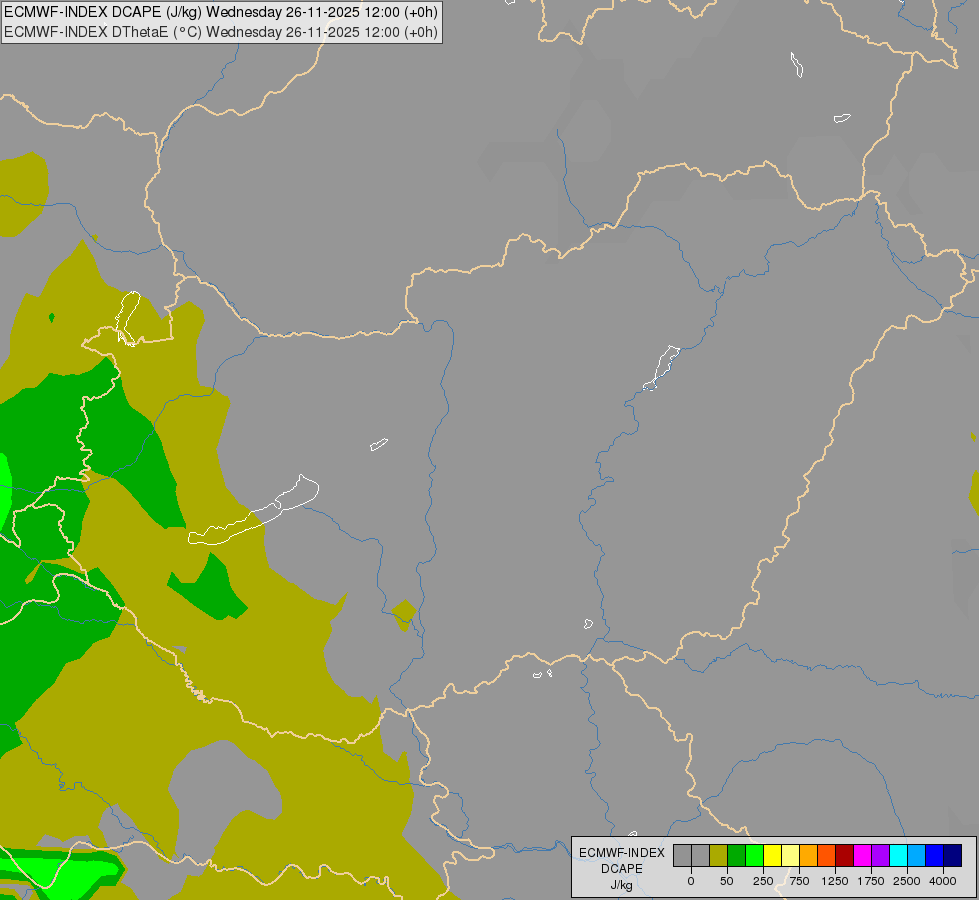The height and width of the screenshot is (900, 979).
Task: Click the legend value 250
Action: 763,881
